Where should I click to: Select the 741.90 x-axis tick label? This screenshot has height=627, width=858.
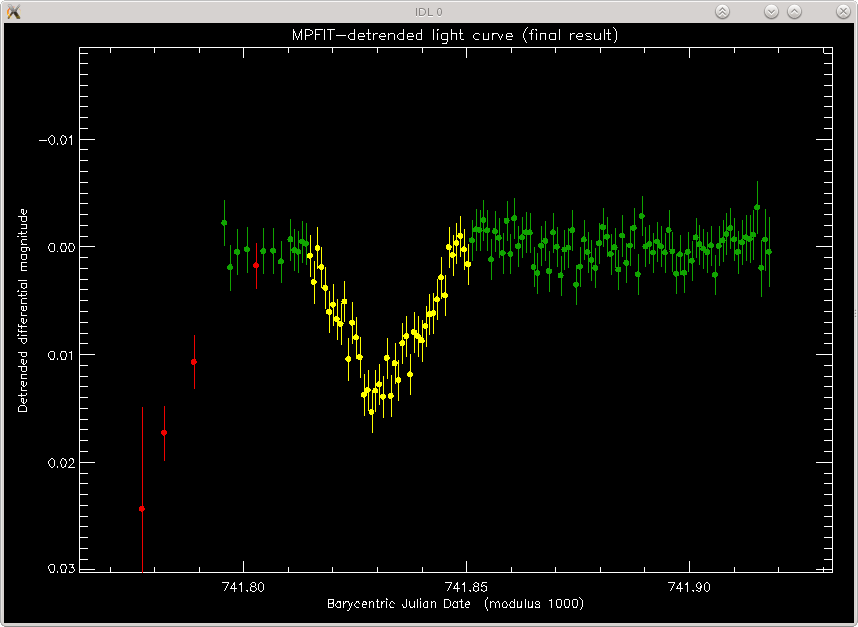pos(689,587)
